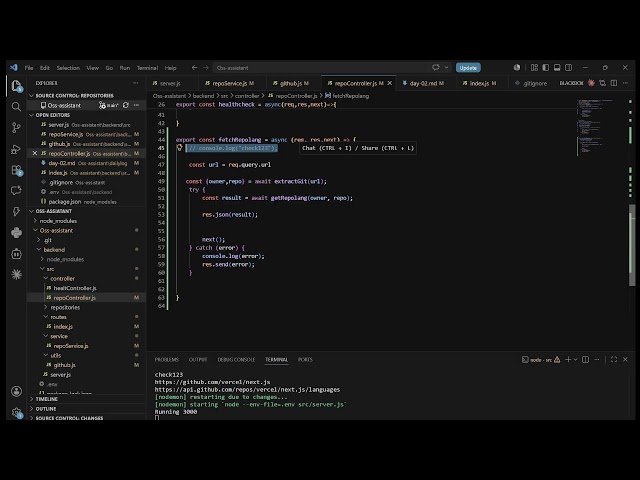640x480 pixels.
Task: Collapse the backend folder
Action: (54, 249)
